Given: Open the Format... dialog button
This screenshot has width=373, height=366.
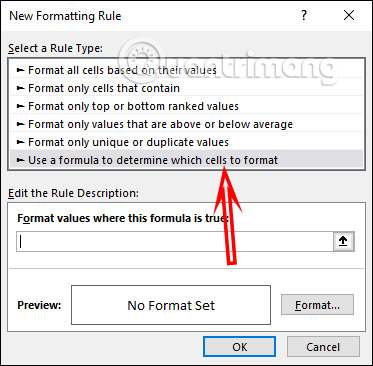Looking at the screenshot, I should tap(317, 304).
